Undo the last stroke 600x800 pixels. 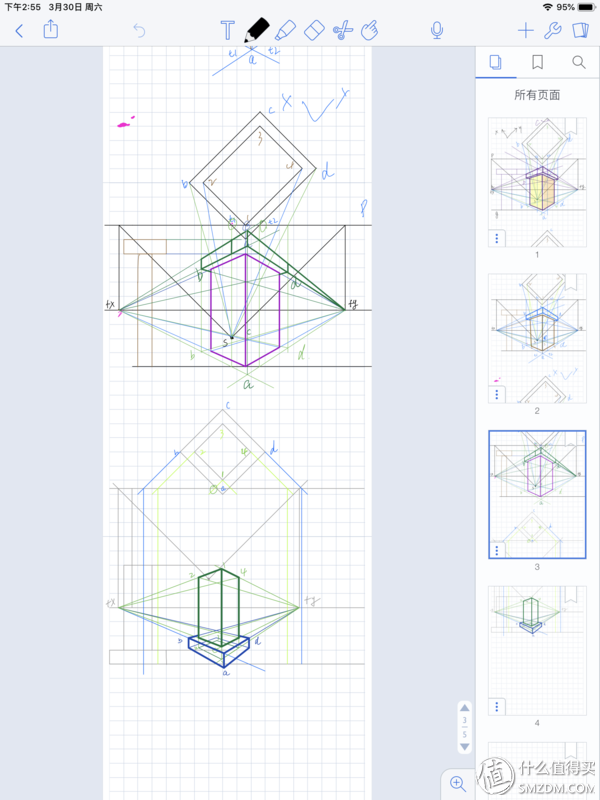click(x=139, y=31)
